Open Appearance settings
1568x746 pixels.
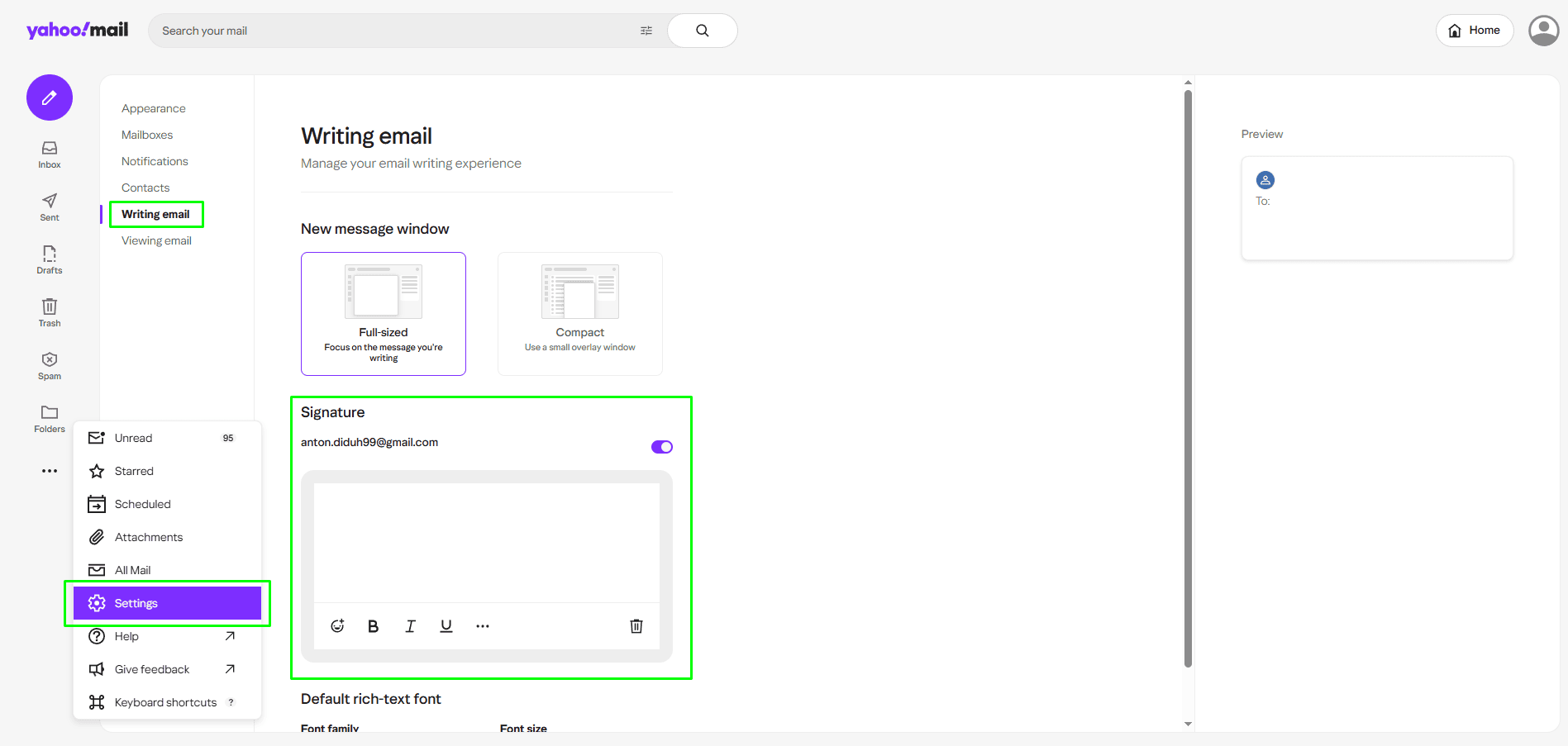[x=154, y=108]
